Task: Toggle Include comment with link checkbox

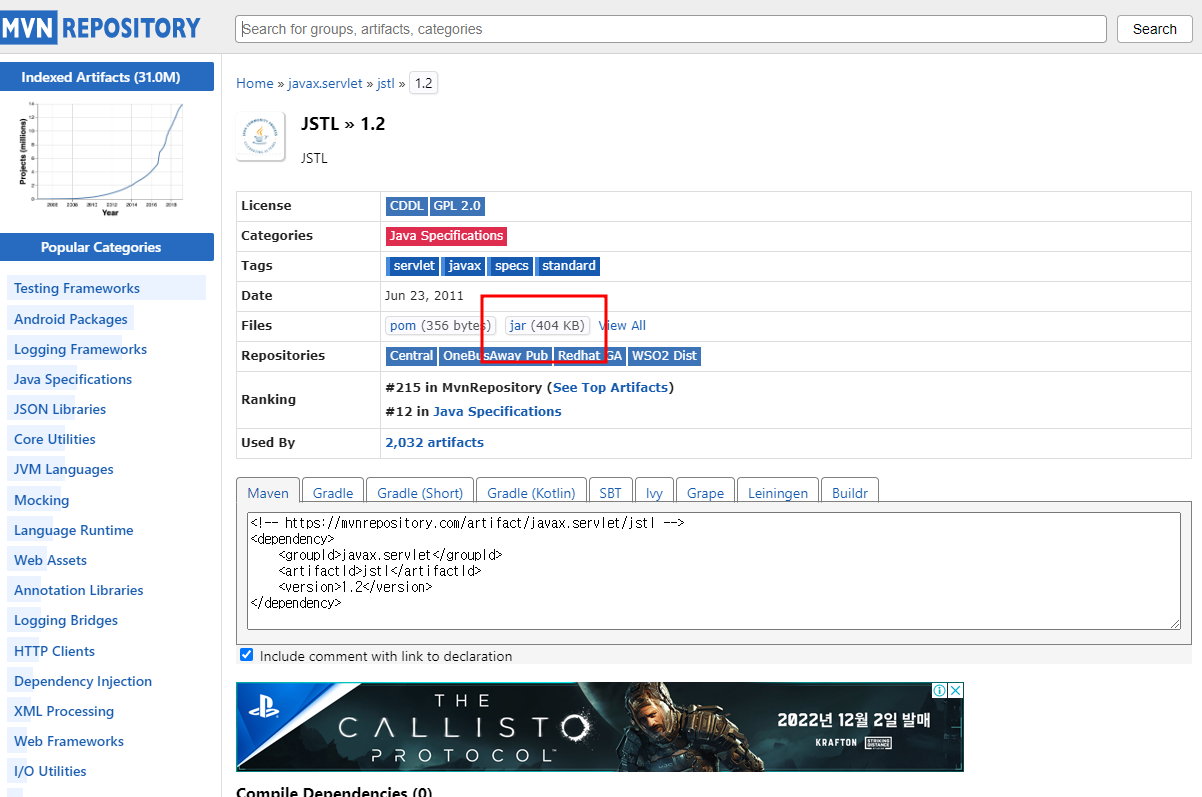Action: (246, 655)
